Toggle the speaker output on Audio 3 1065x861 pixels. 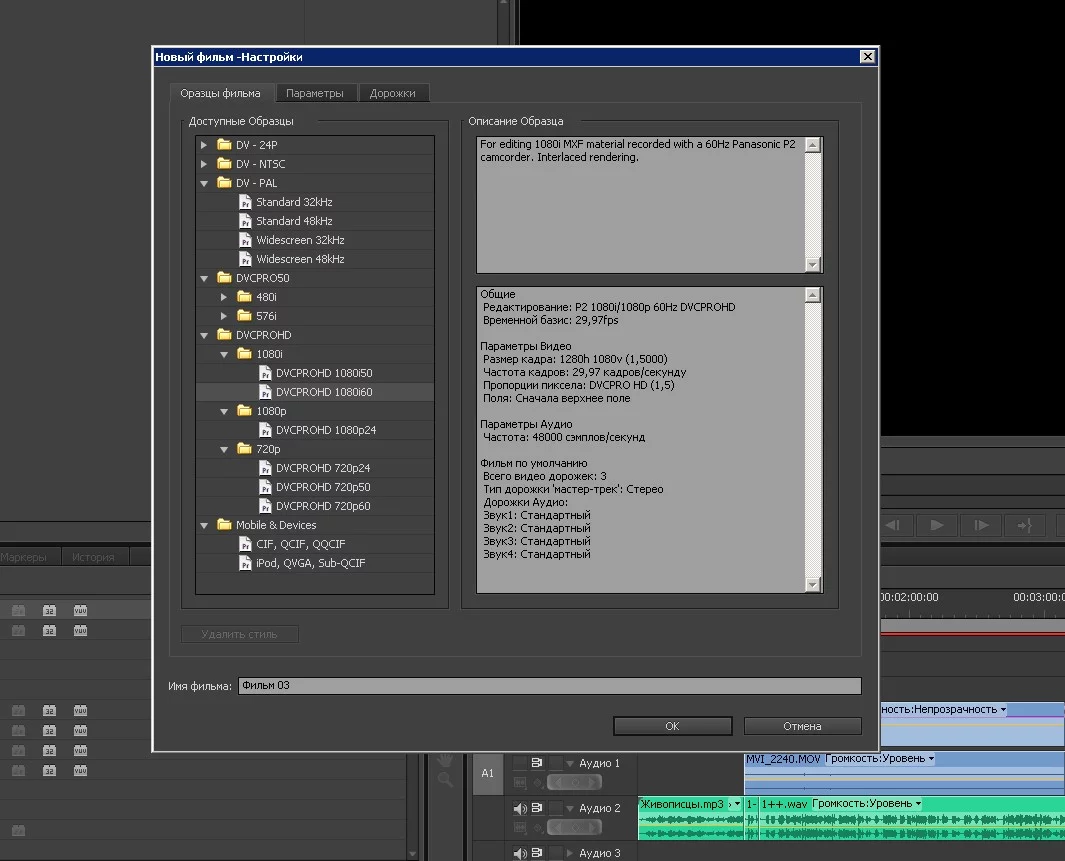point(520,853)
